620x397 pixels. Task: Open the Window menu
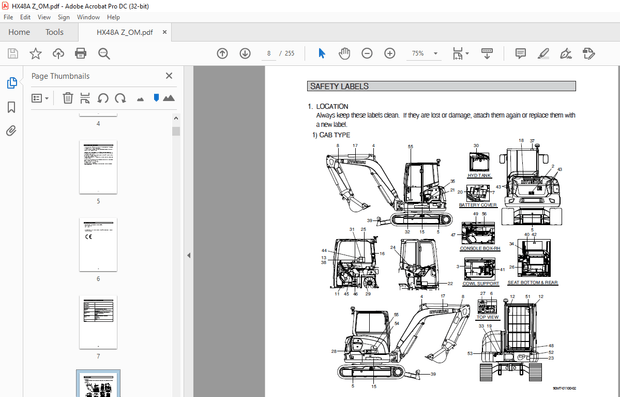[88, 17]
